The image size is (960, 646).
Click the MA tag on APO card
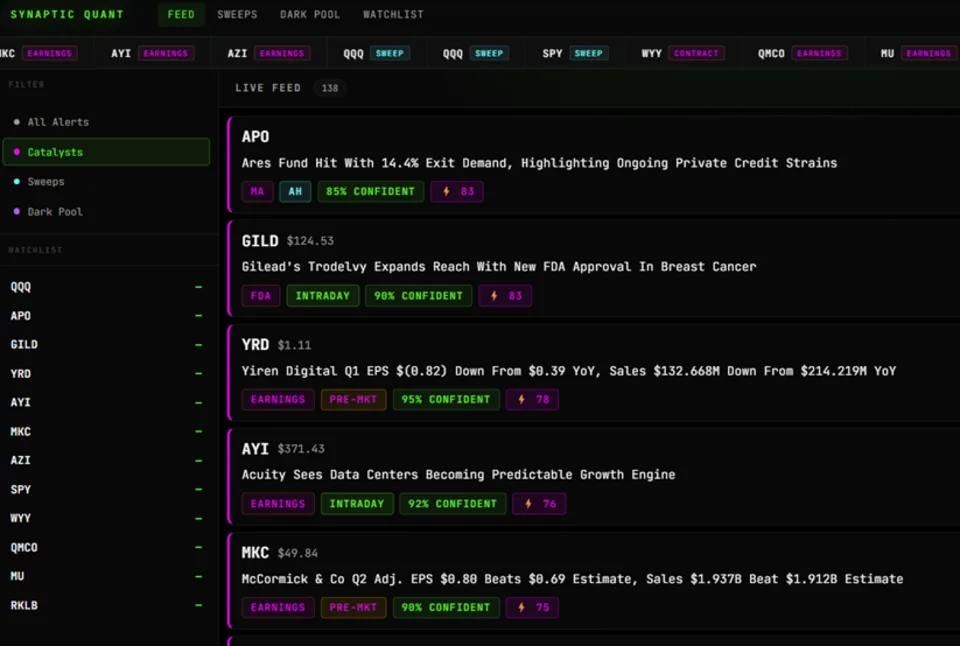click(257, 192)
